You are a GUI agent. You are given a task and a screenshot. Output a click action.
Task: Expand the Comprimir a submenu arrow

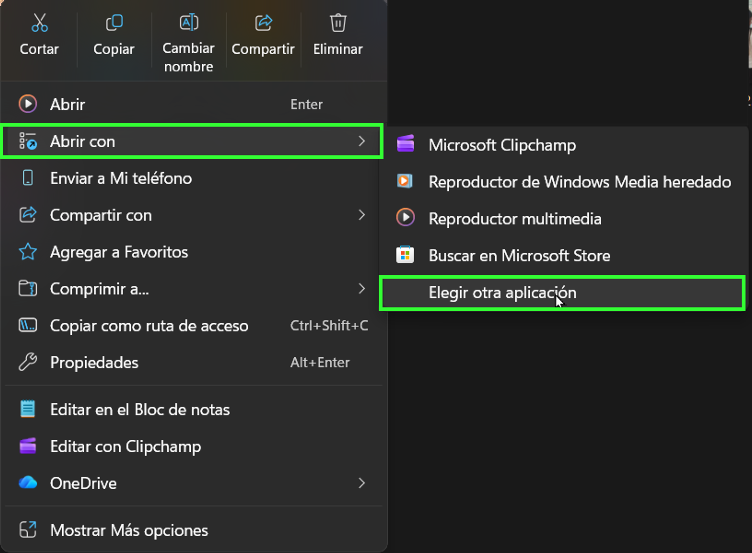pyautogui.click(x=362, y=289)
